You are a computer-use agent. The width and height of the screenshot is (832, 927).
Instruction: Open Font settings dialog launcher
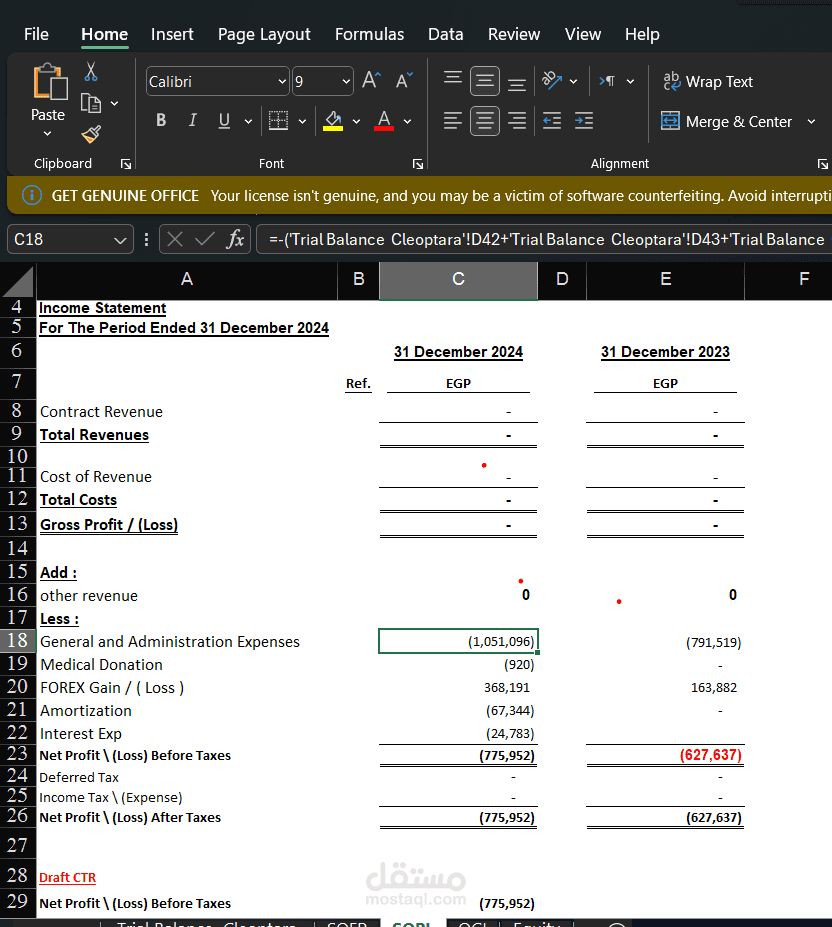tap(418, 164)
